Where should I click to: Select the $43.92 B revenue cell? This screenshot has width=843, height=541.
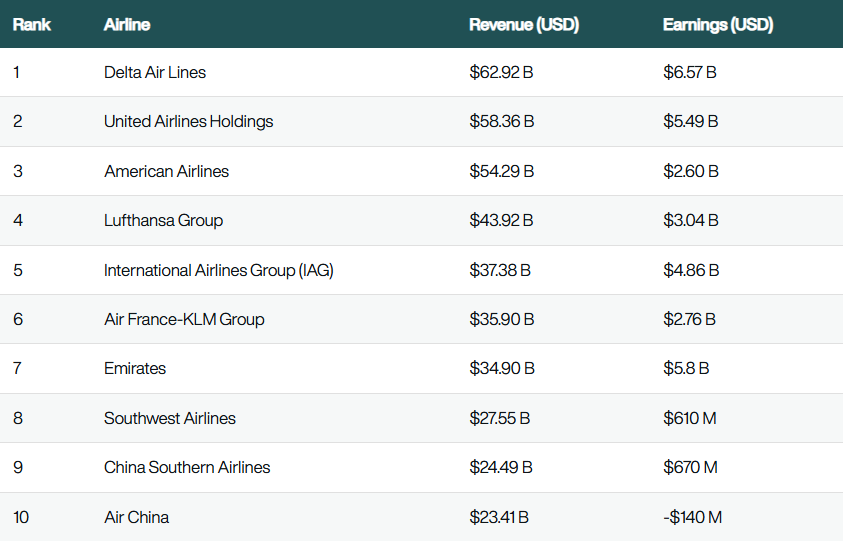click(x=501, y=221)
